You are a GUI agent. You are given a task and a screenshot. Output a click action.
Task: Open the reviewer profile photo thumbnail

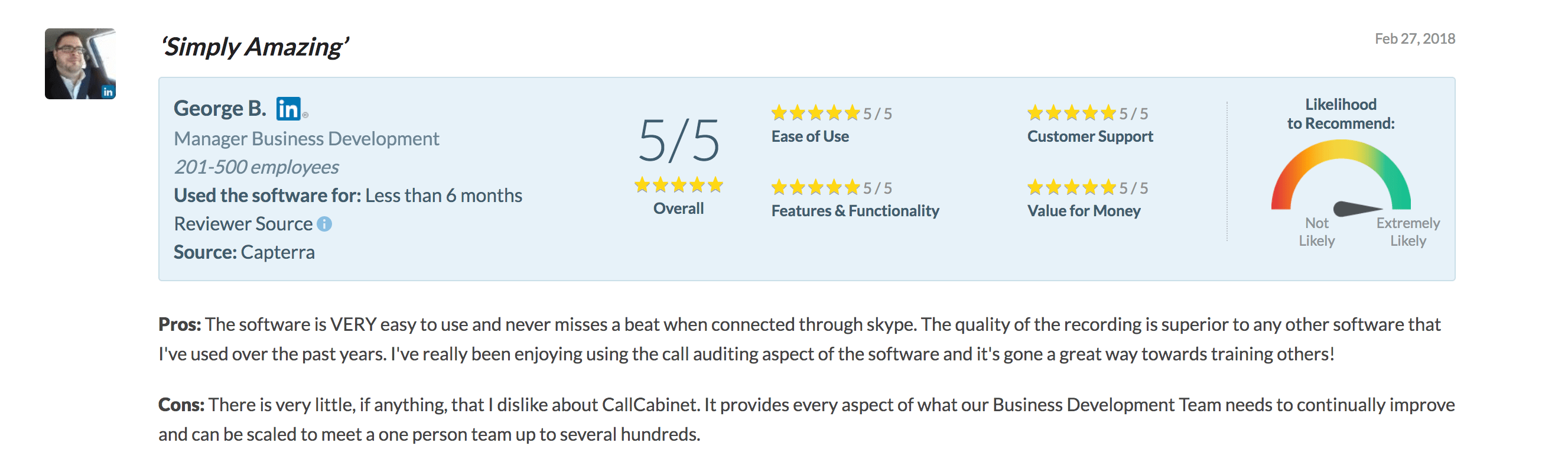click(x=80, y=63)
